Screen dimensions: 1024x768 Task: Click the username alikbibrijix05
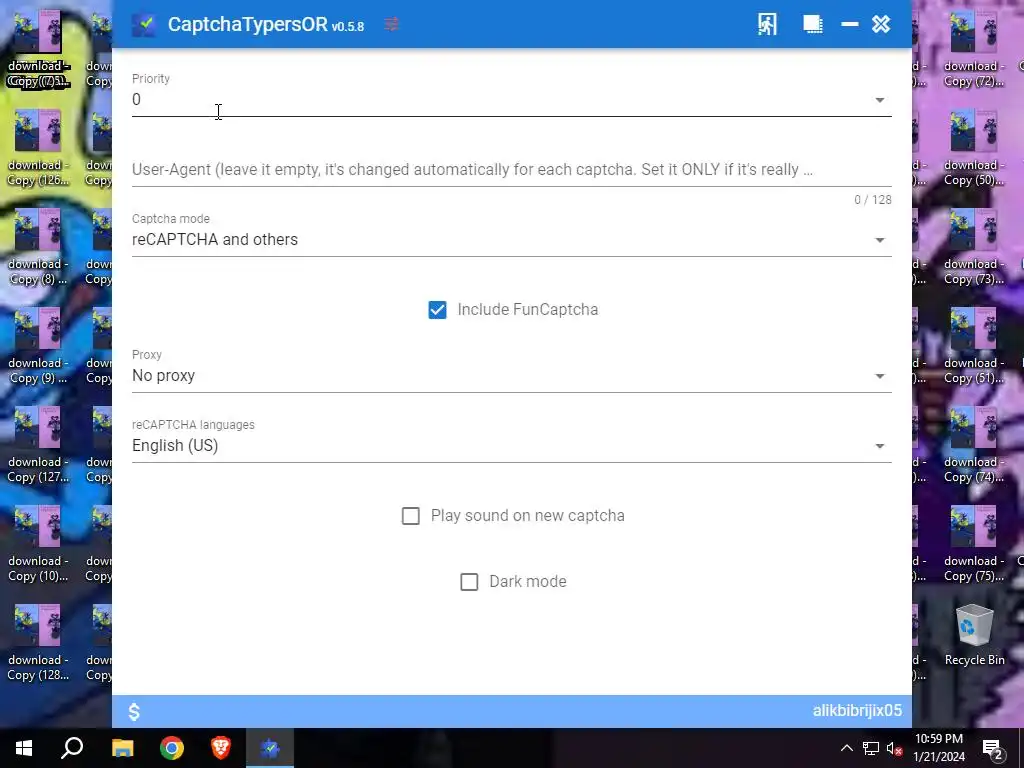click(857, 711)
